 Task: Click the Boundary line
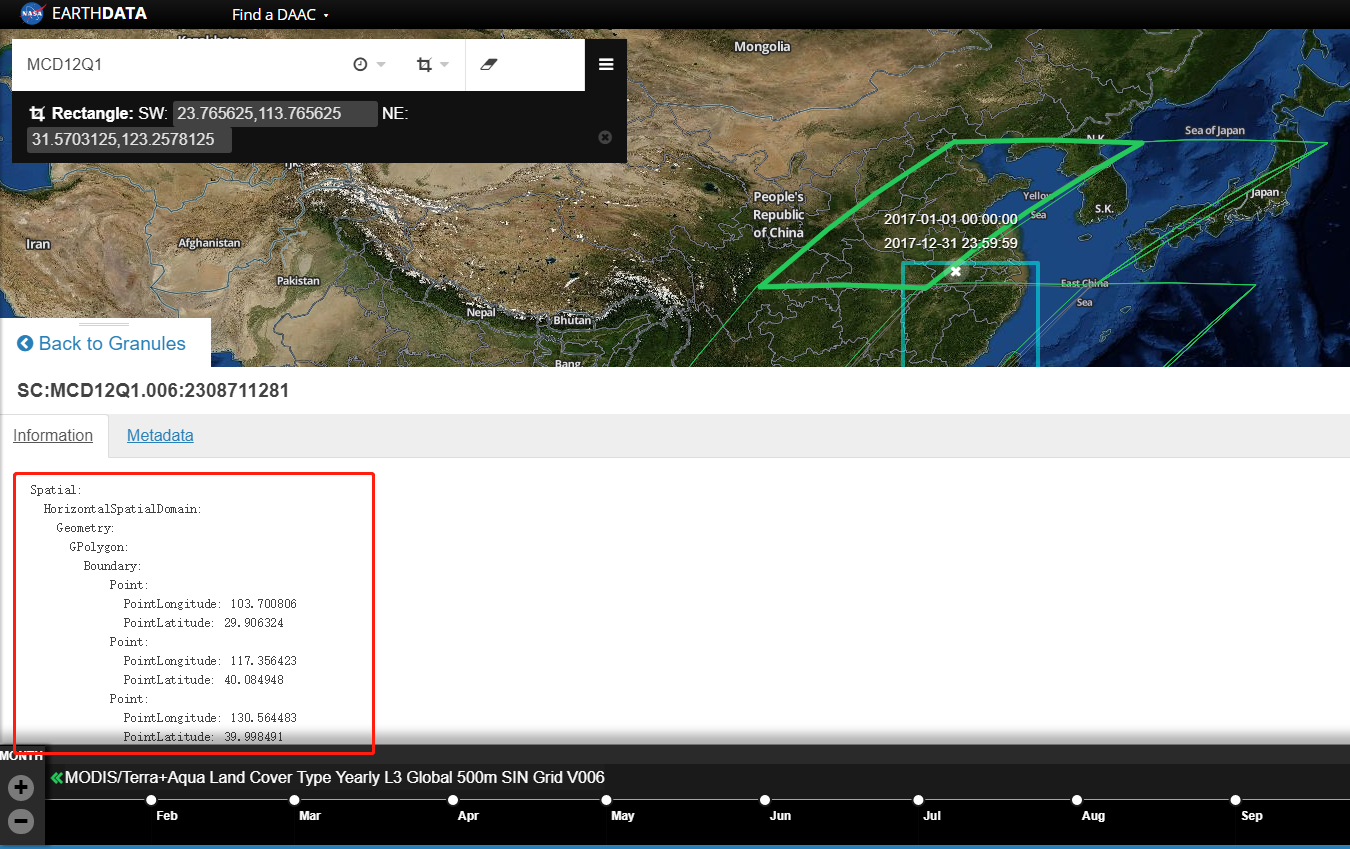[112, 566]
